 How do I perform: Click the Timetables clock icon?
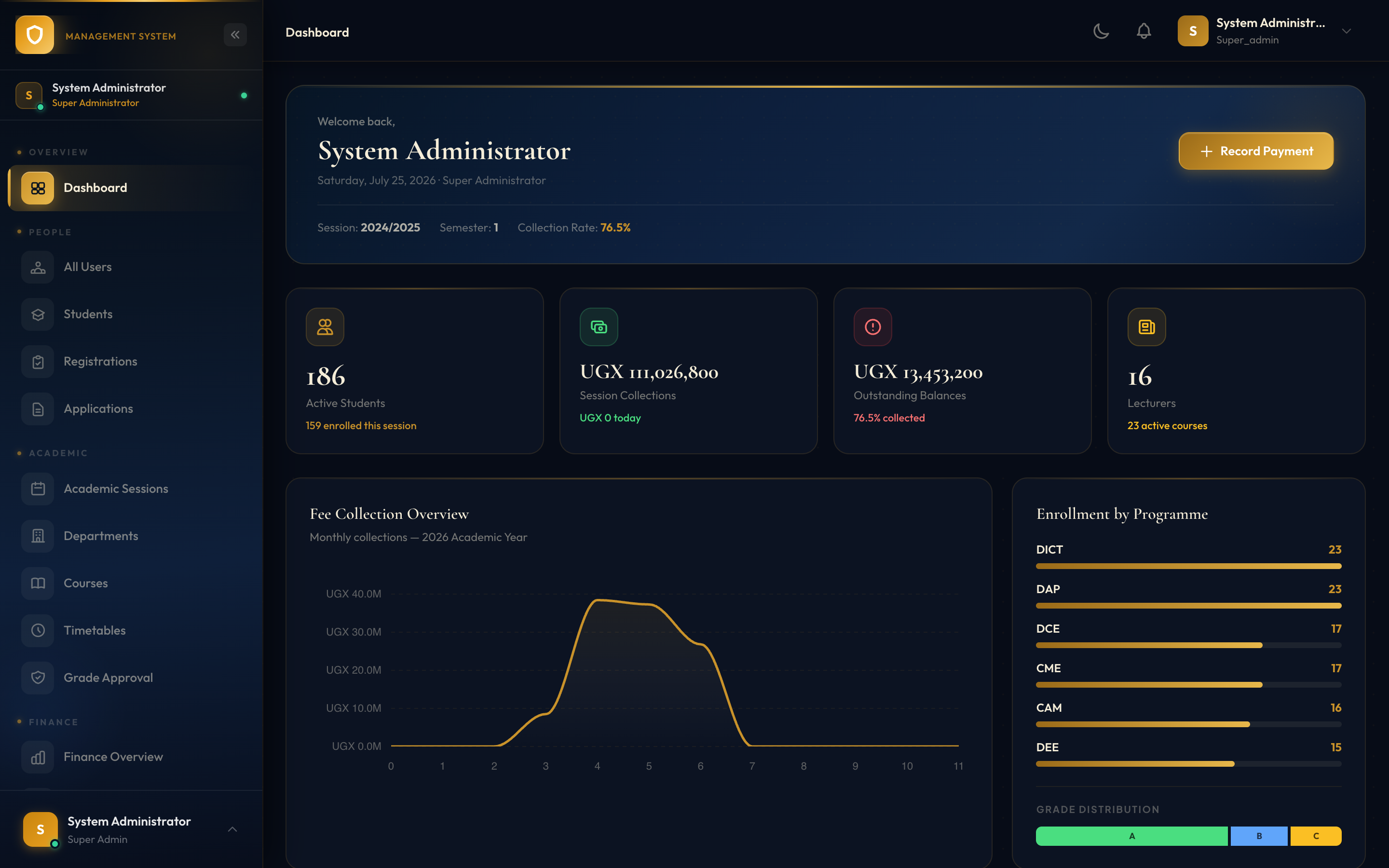(38, 630)
